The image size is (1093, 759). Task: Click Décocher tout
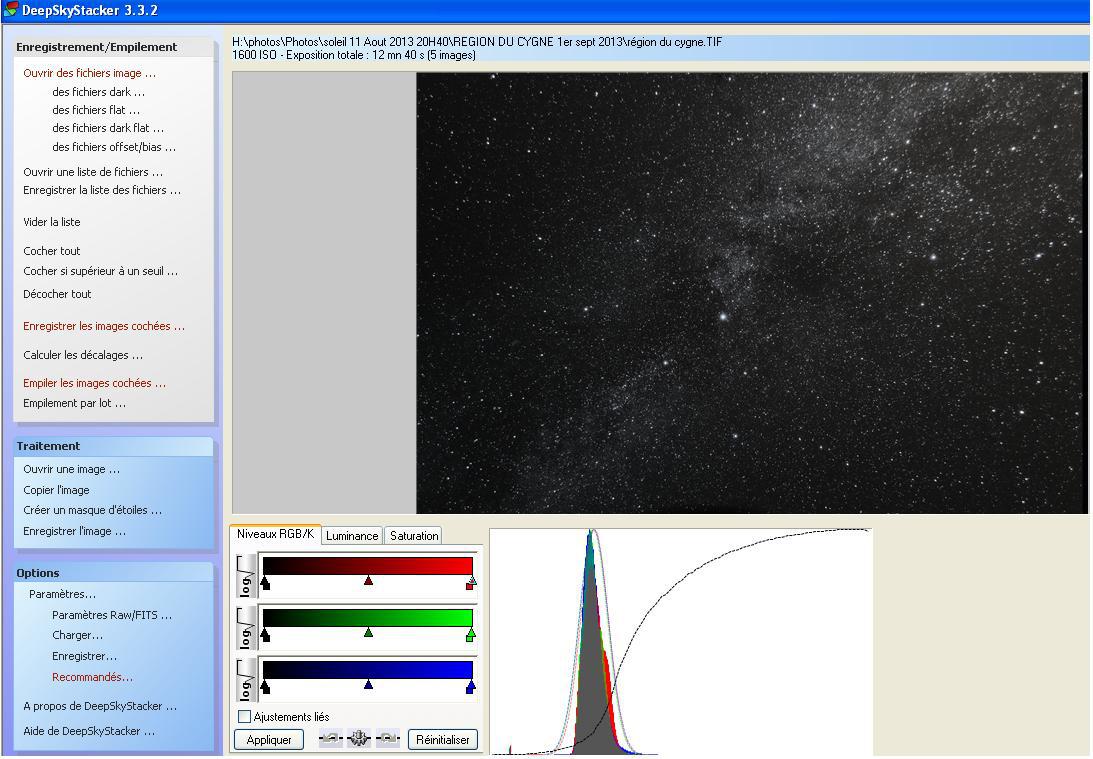click(x=57, y=294)
